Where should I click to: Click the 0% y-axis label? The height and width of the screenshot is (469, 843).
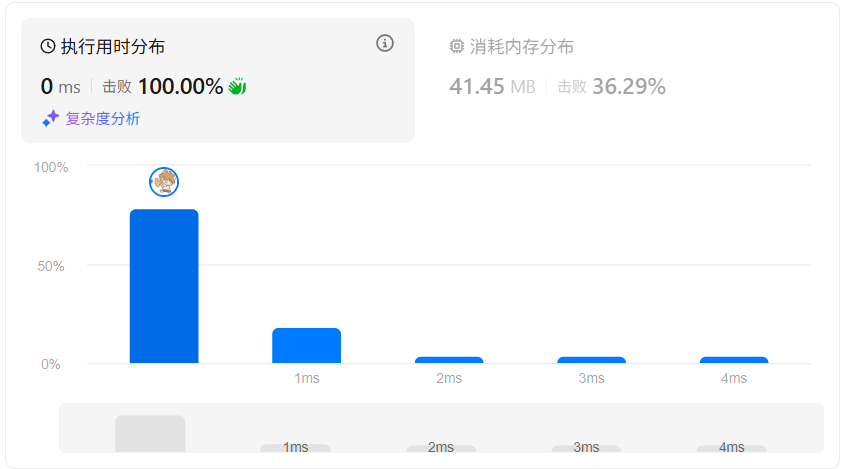point(51,364)
